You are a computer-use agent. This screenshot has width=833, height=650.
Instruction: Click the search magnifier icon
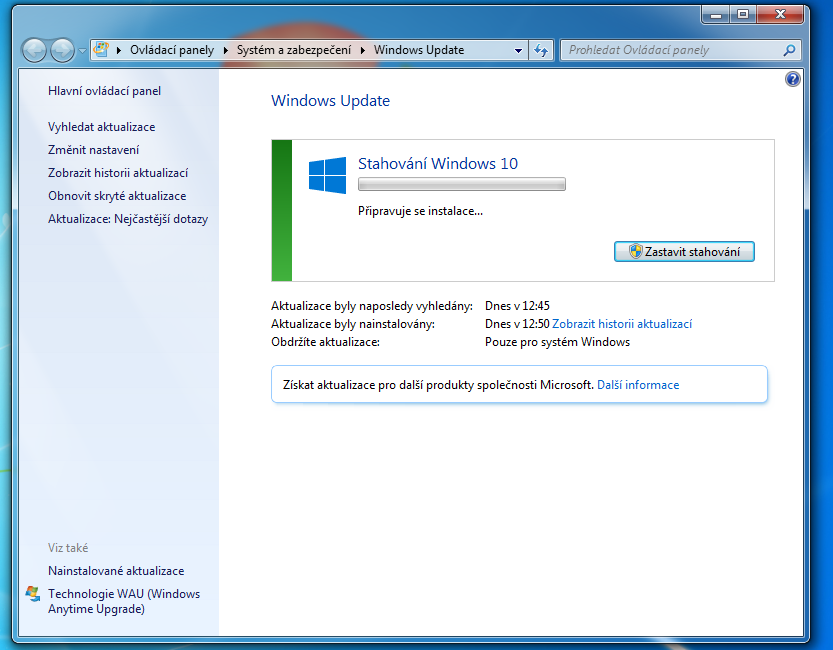789,50
